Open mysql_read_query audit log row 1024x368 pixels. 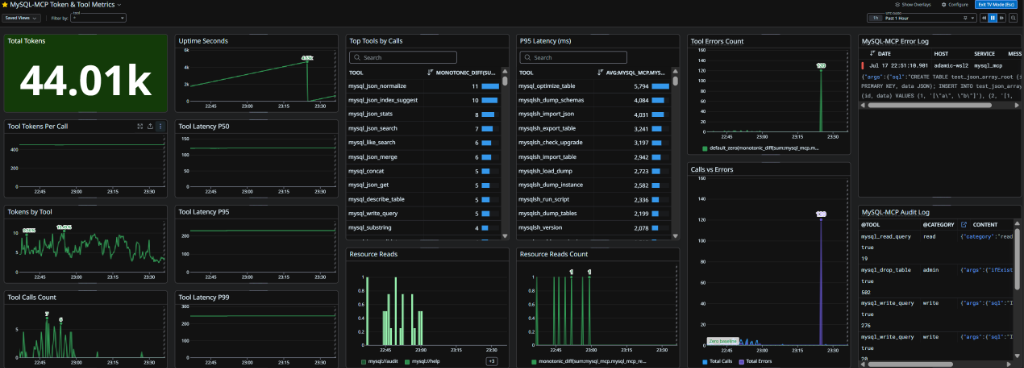[x=937, y=247]
